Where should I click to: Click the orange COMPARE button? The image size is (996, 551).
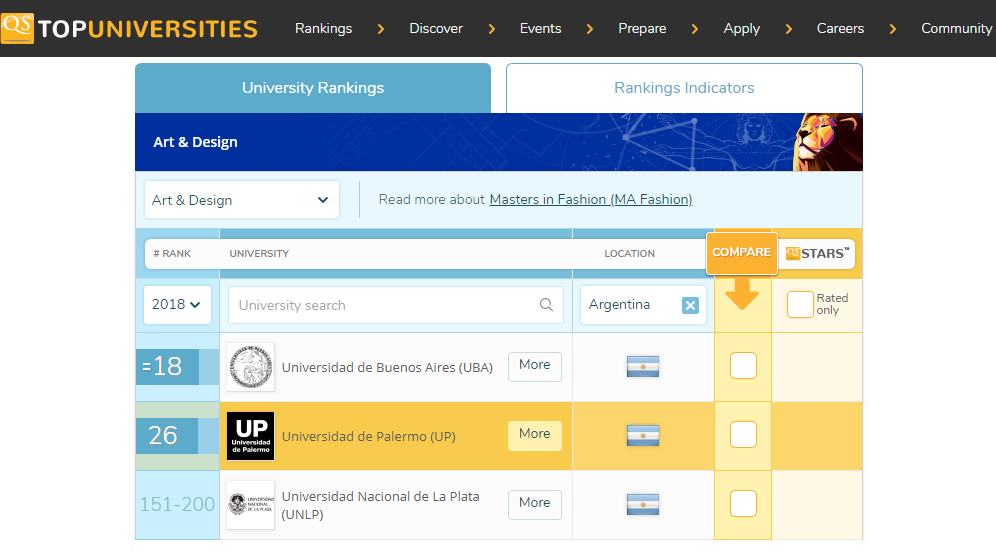coord(742,253)
